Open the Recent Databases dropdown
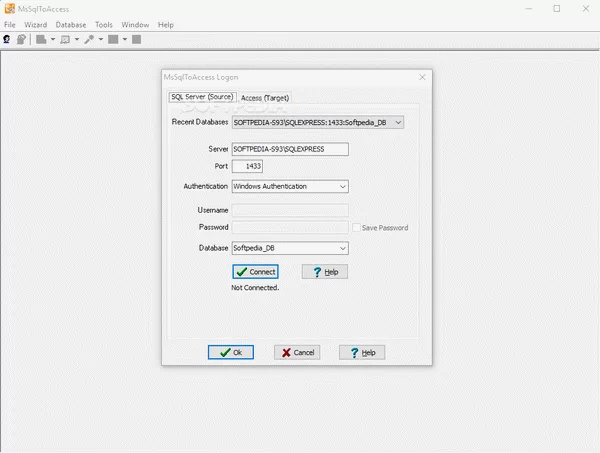Screen dimensions: 600x453 tap(398, 122)
